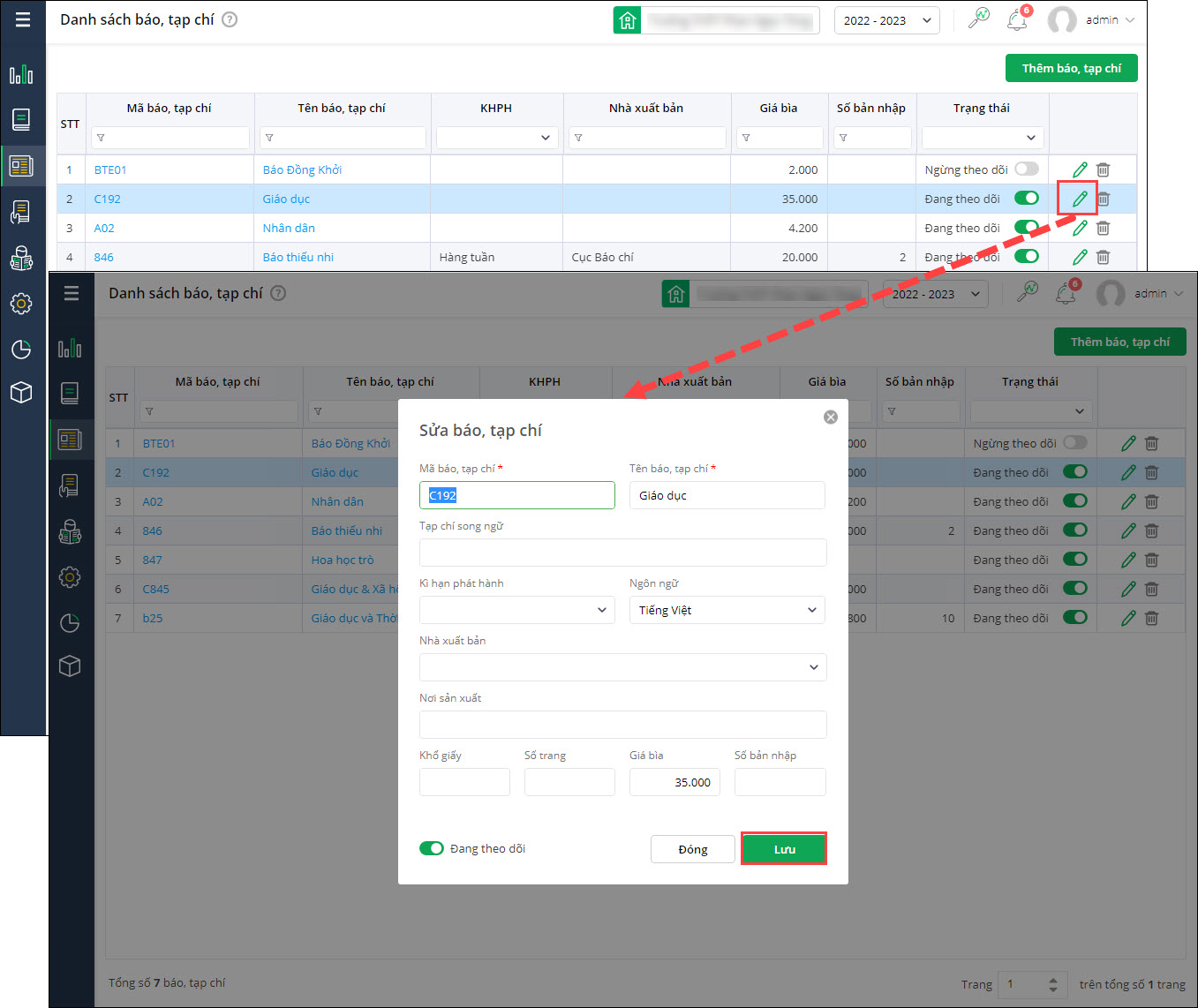The width and height of the screenshot is (1198, 1008).
Task: Open the bar chart dashboard in top window sidebar
Action: click(21, 74)
